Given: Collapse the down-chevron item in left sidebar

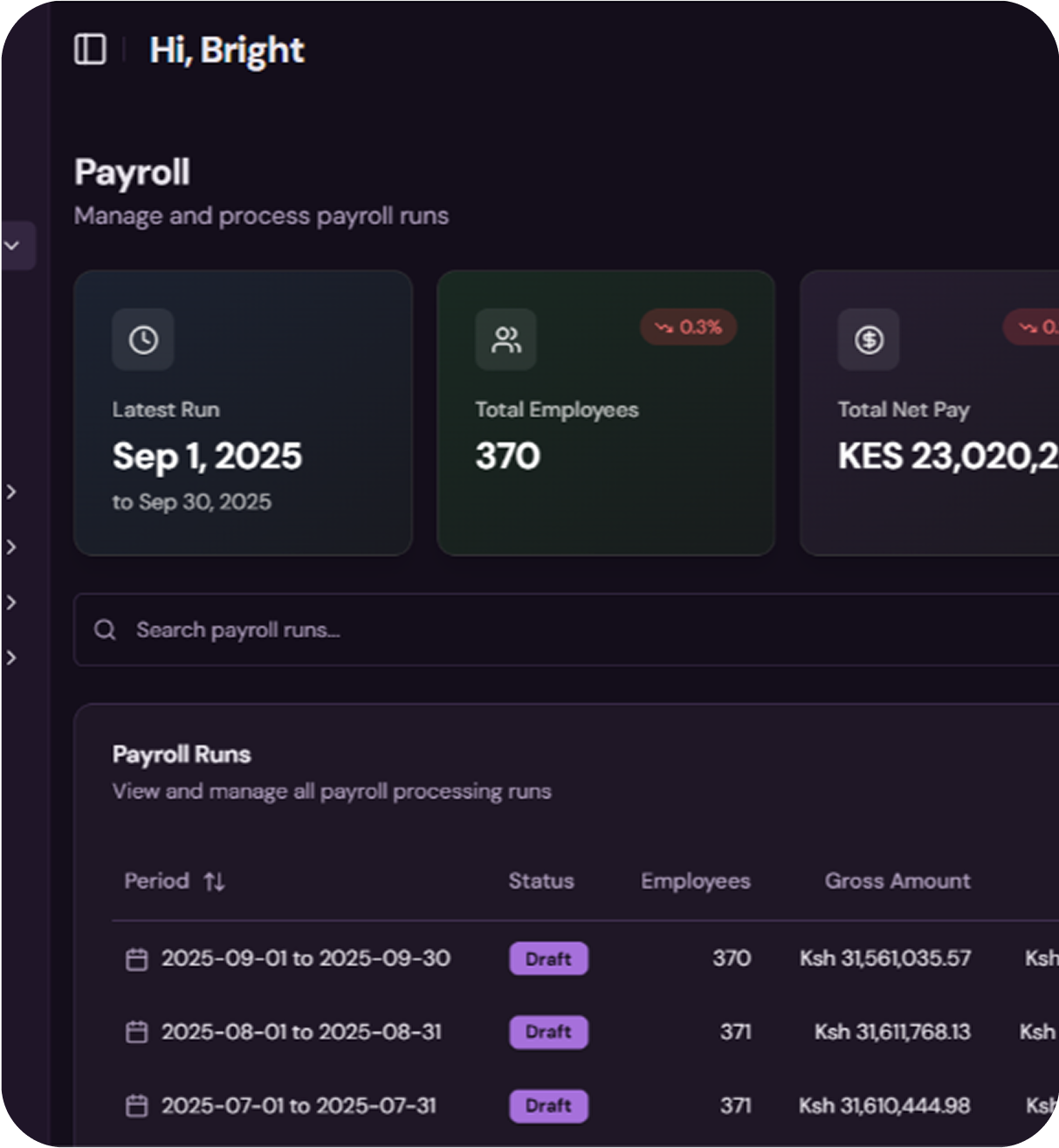Looking at the screenshot, I should tap(12, 245).
